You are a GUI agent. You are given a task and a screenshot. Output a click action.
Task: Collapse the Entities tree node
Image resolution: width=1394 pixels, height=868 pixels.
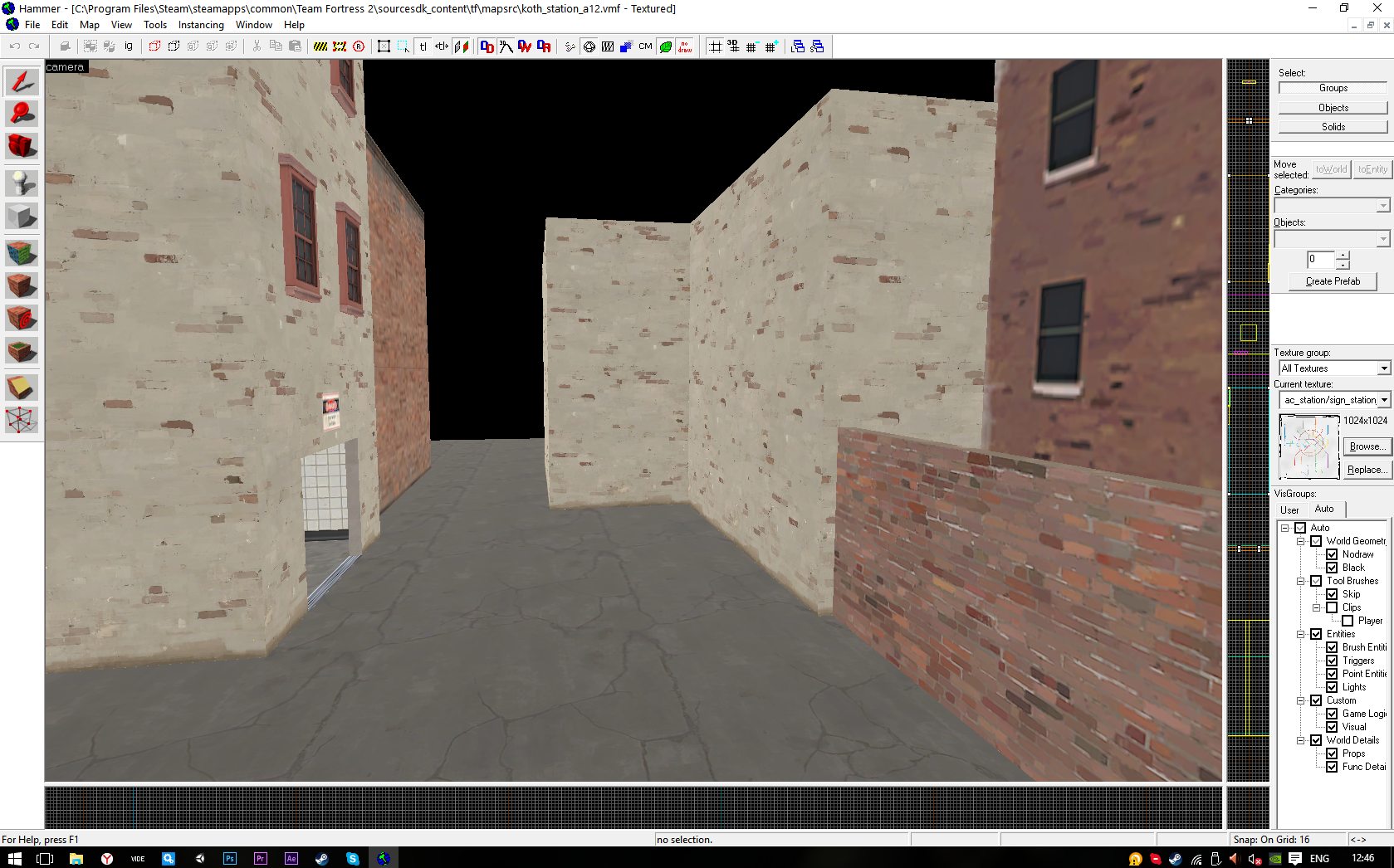pos(1300,634)
